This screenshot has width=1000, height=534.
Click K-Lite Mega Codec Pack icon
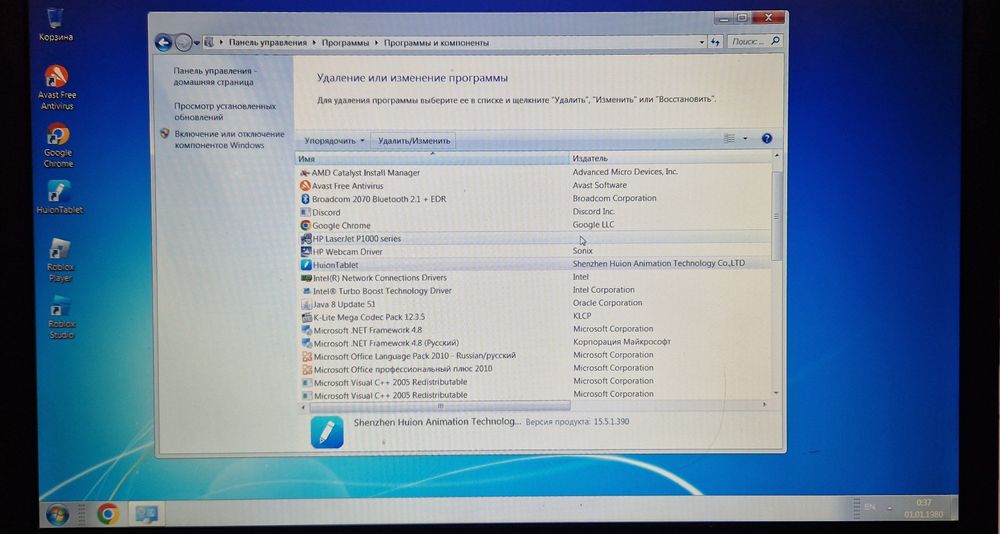(x=307, y=317)
